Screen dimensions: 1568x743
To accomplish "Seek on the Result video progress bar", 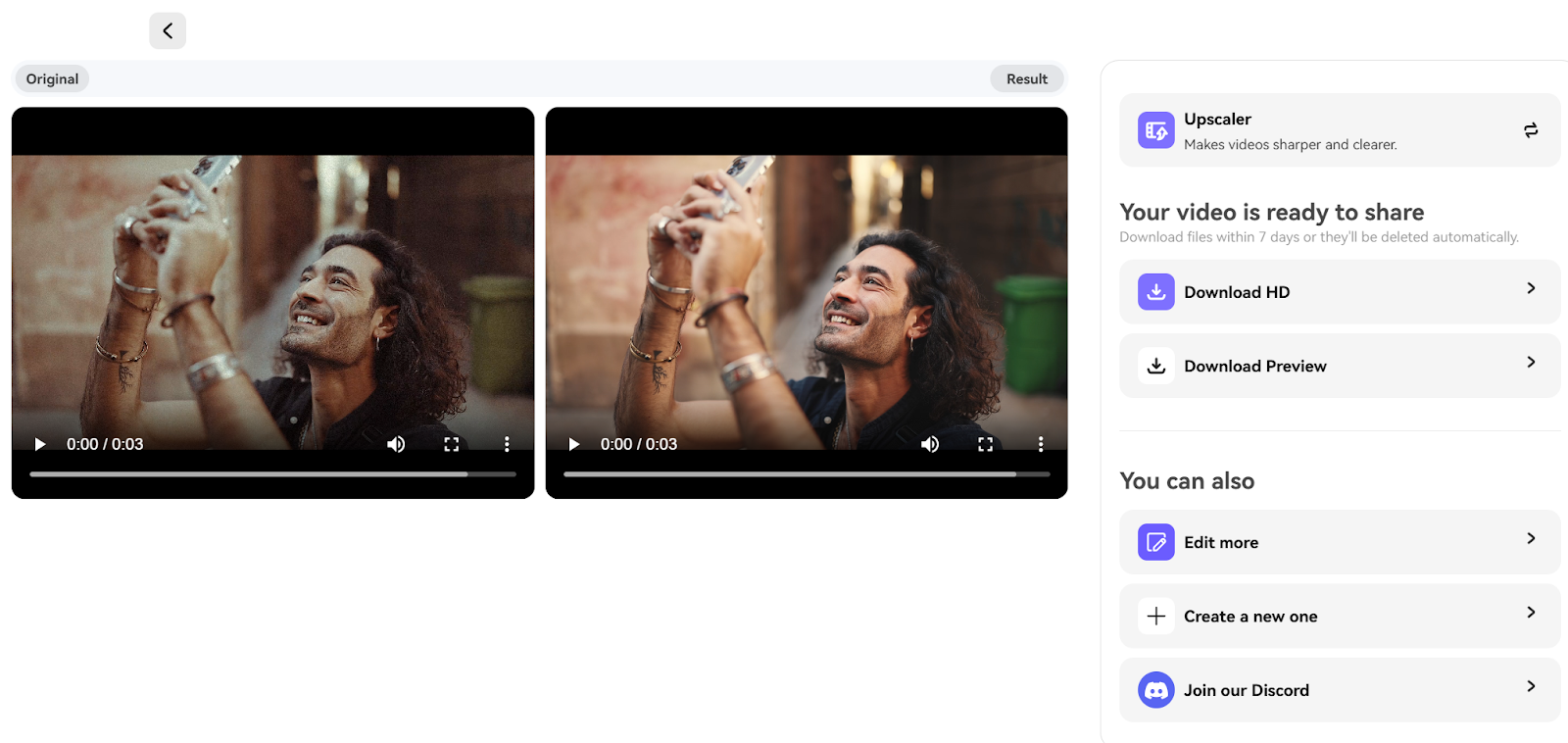I will (807, 474).
